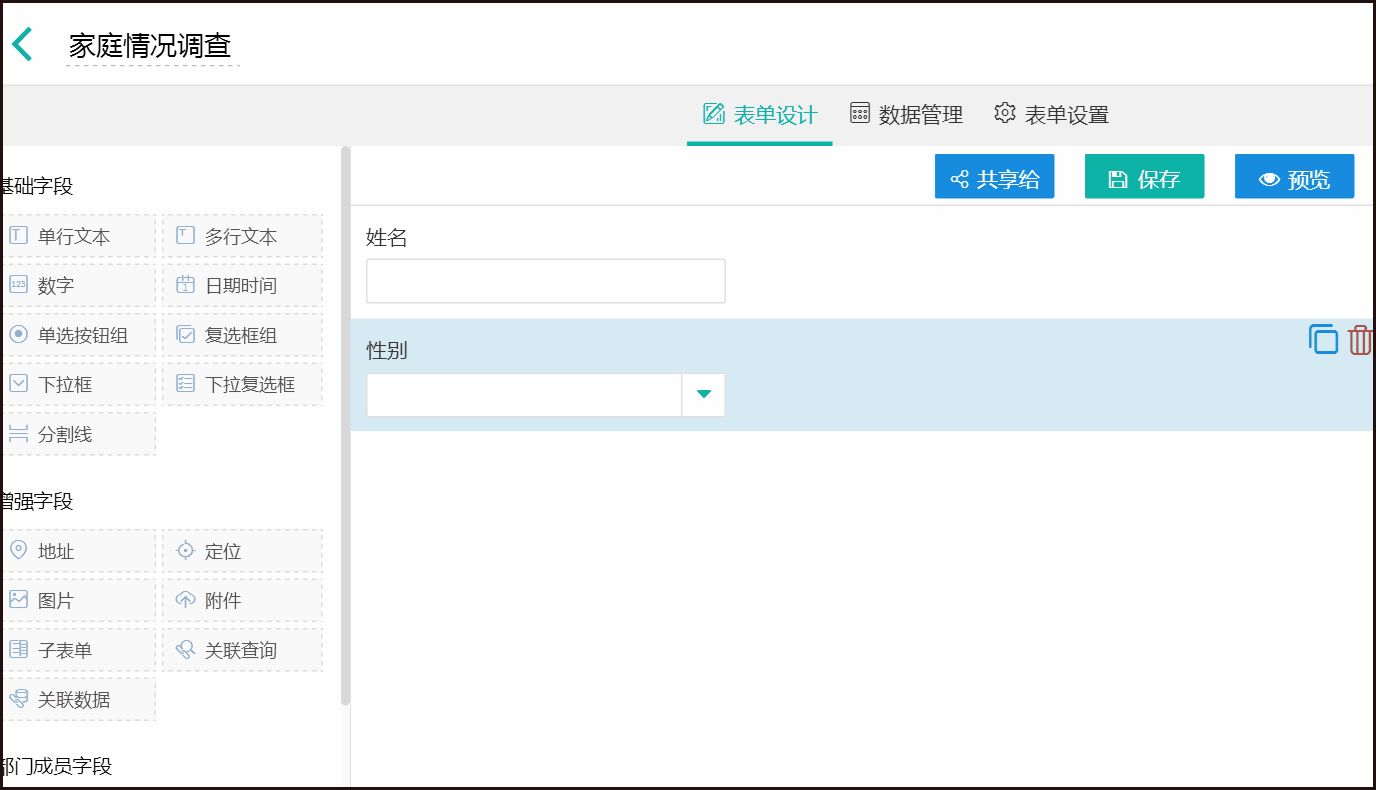Switch to the 表单设计 tab
This screenshot has width=1376, height=790.
(760, 115)
